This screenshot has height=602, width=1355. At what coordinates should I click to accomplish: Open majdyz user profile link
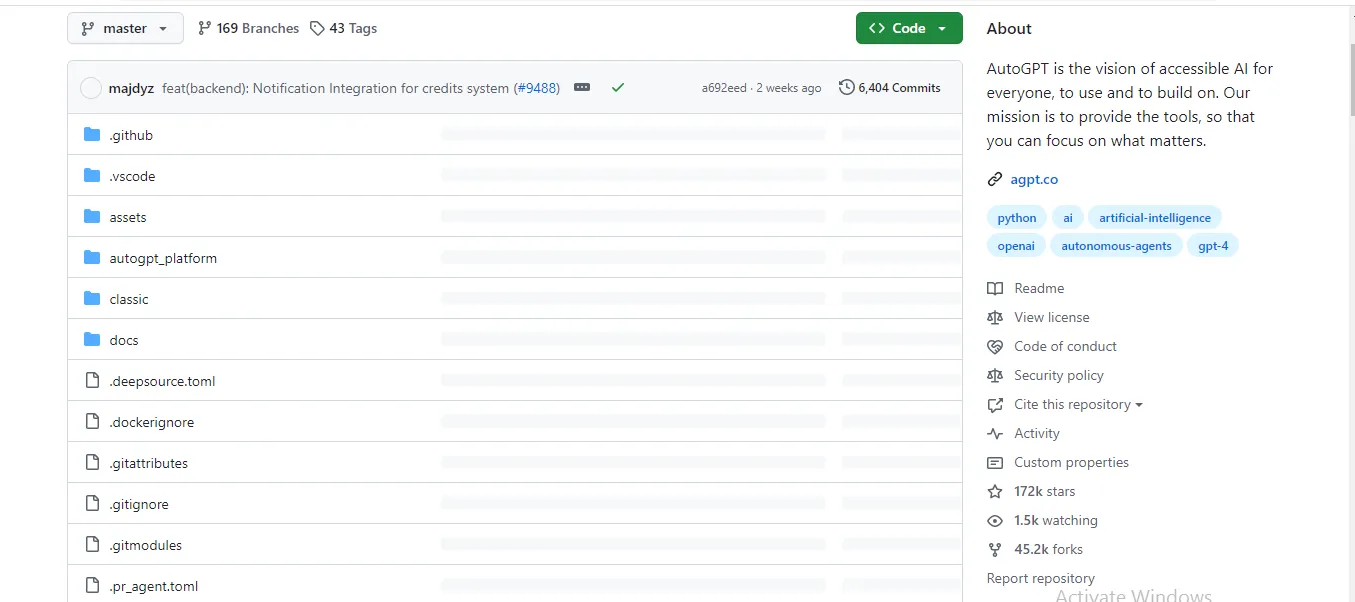click(x=131, y=88)
